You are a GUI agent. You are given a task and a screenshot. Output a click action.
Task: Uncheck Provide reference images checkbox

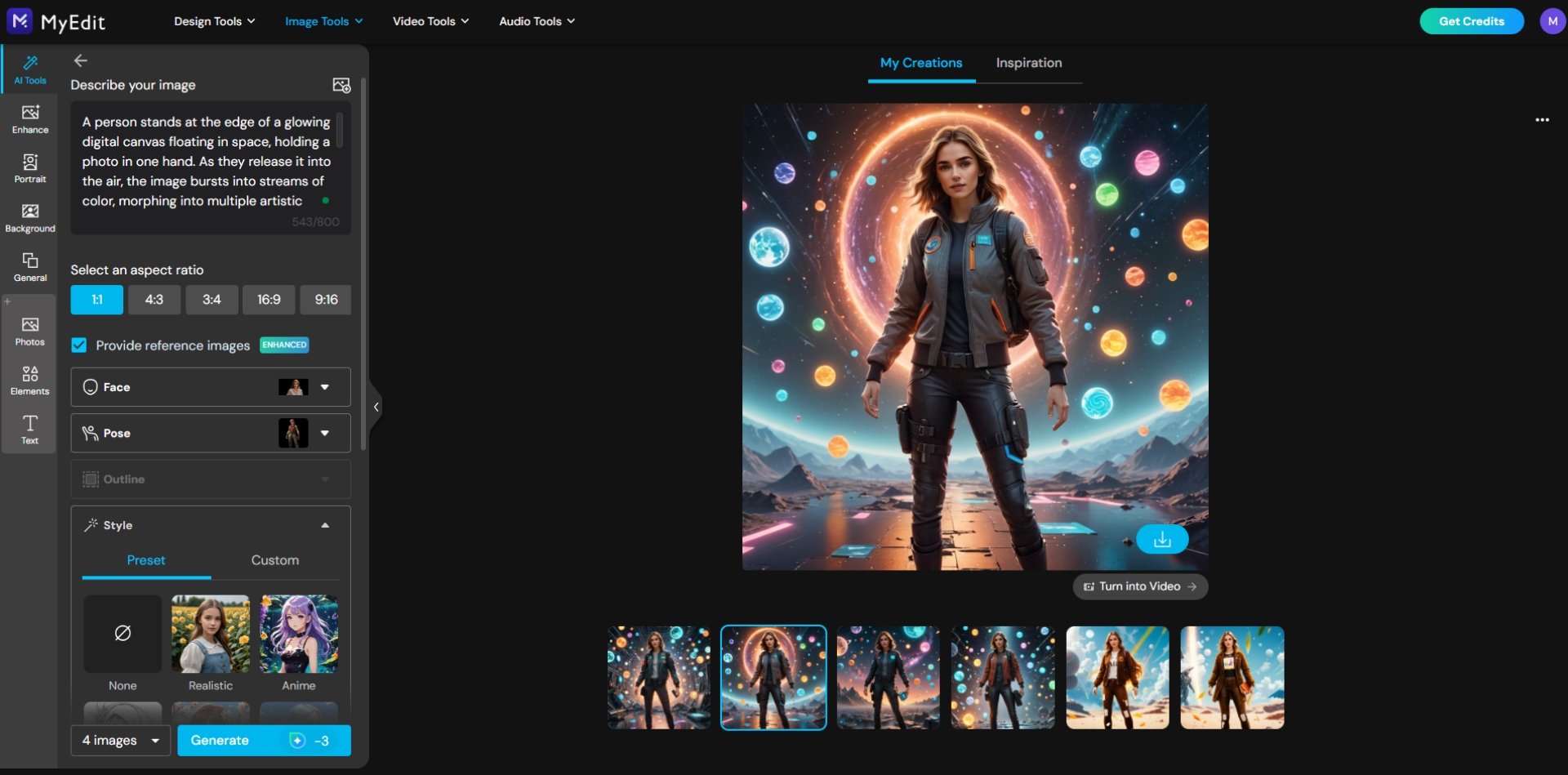(79, 345)
